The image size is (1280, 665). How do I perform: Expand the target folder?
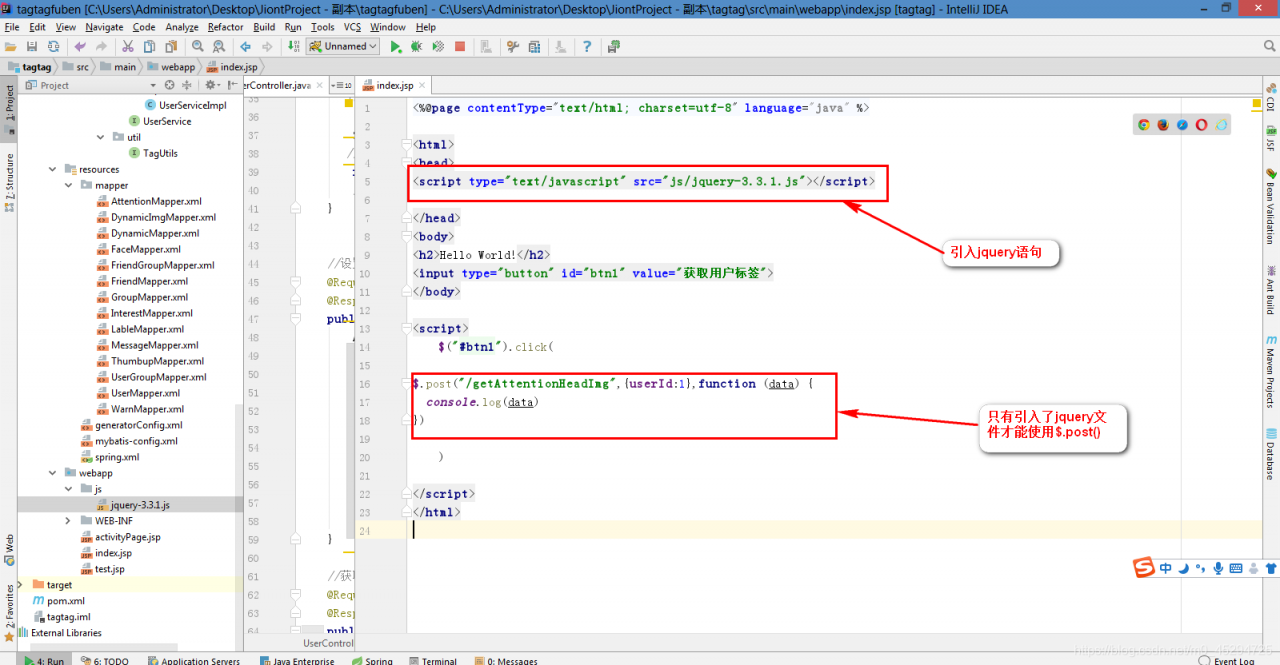[x=21, y=585]
